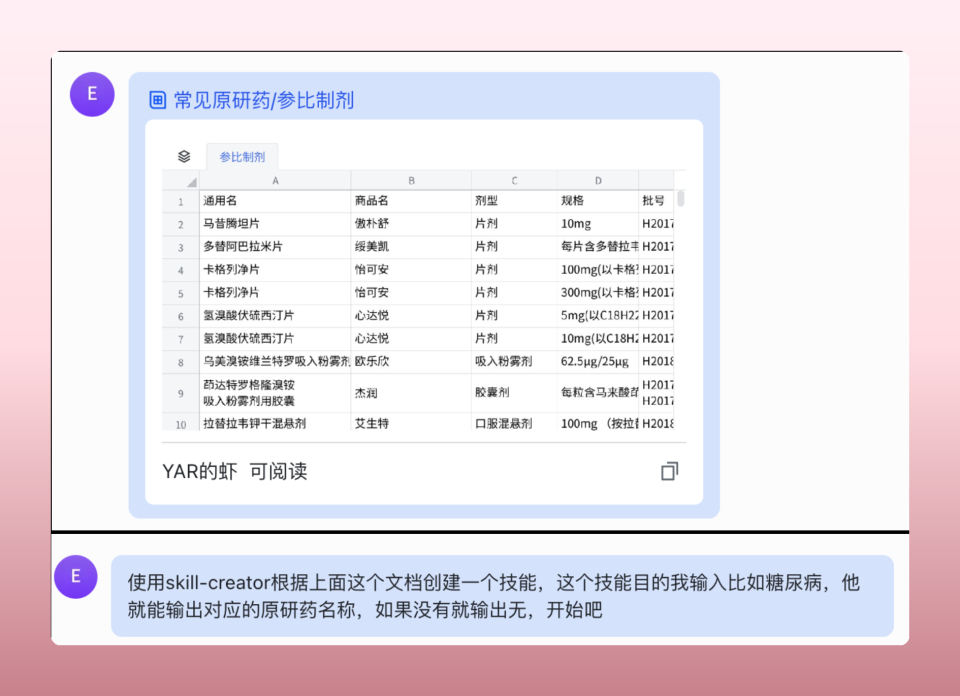Expand column header C in the spreadsheet

pos(513,181)
